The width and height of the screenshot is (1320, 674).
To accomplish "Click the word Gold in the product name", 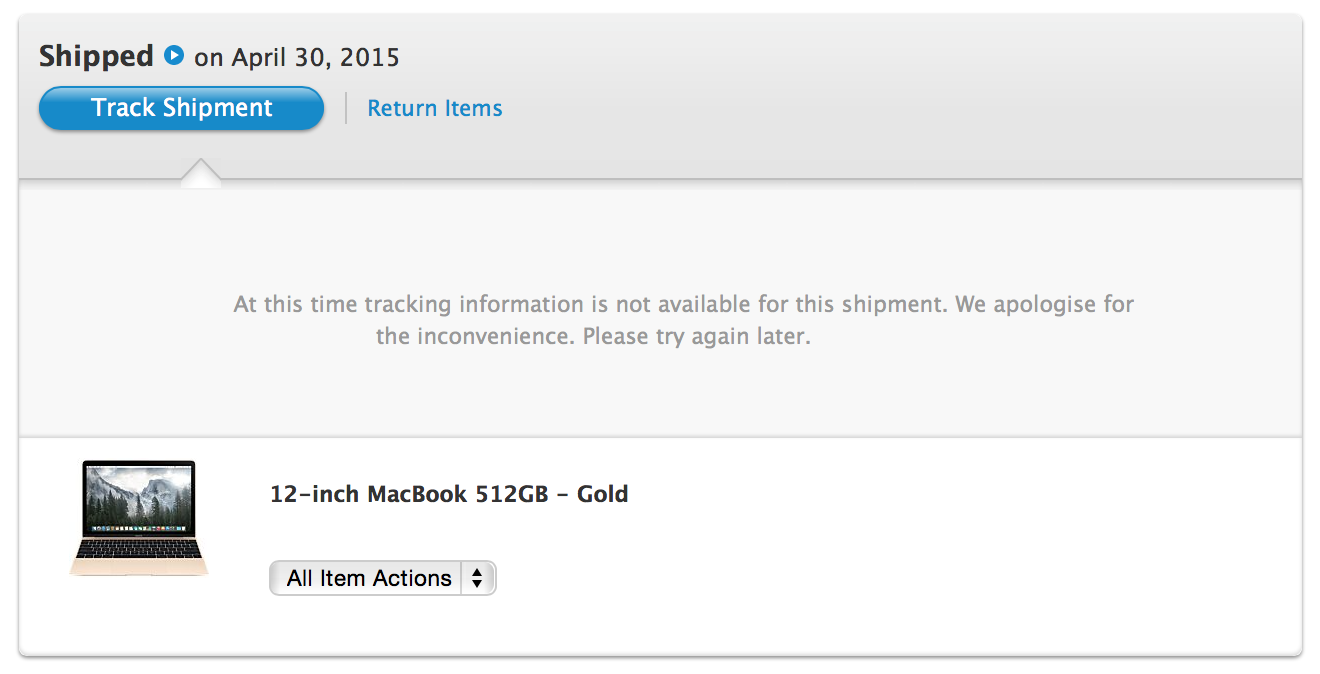I will [603, 494].
